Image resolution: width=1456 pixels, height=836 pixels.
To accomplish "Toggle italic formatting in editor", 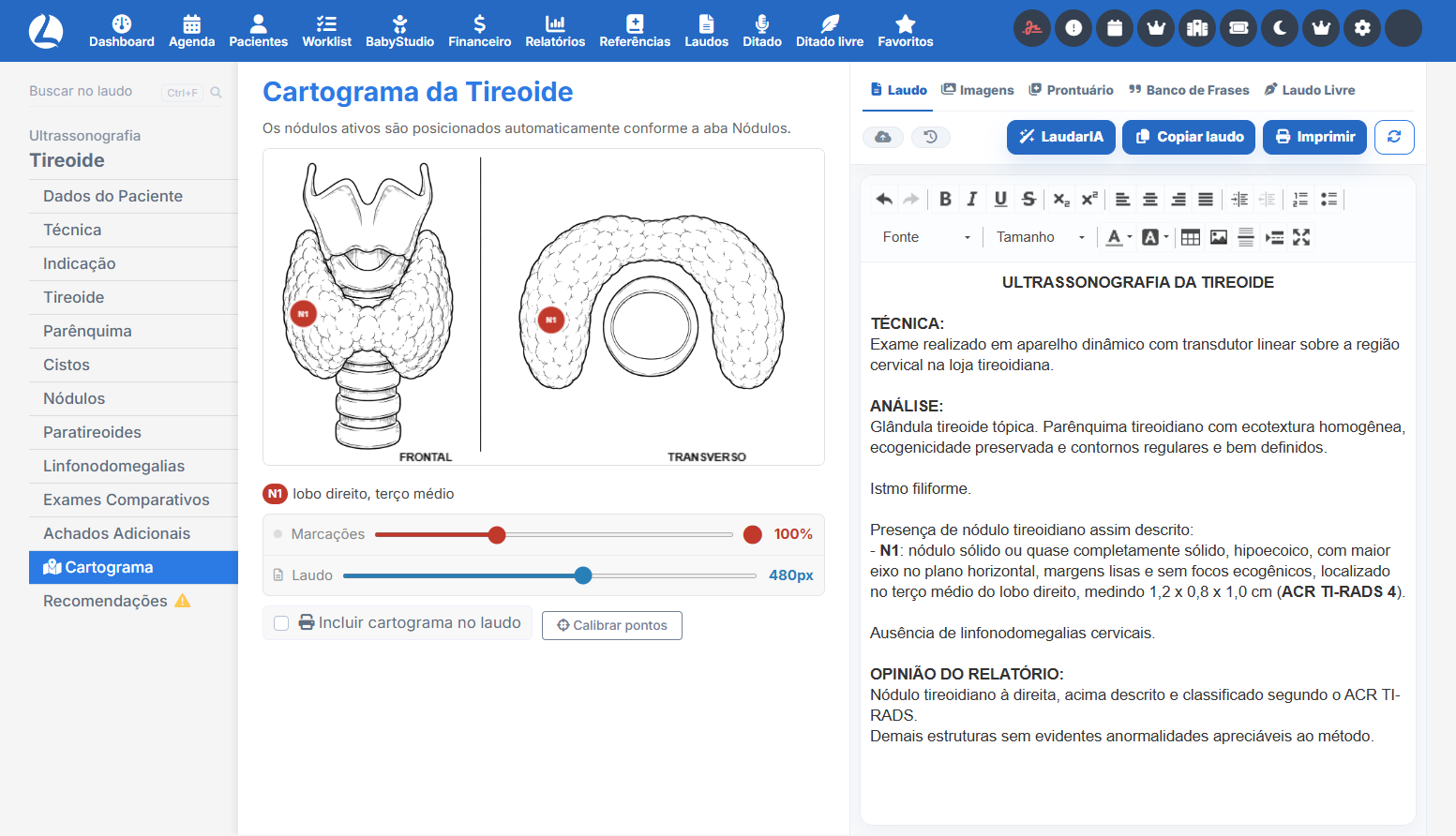I will point(972,199).
